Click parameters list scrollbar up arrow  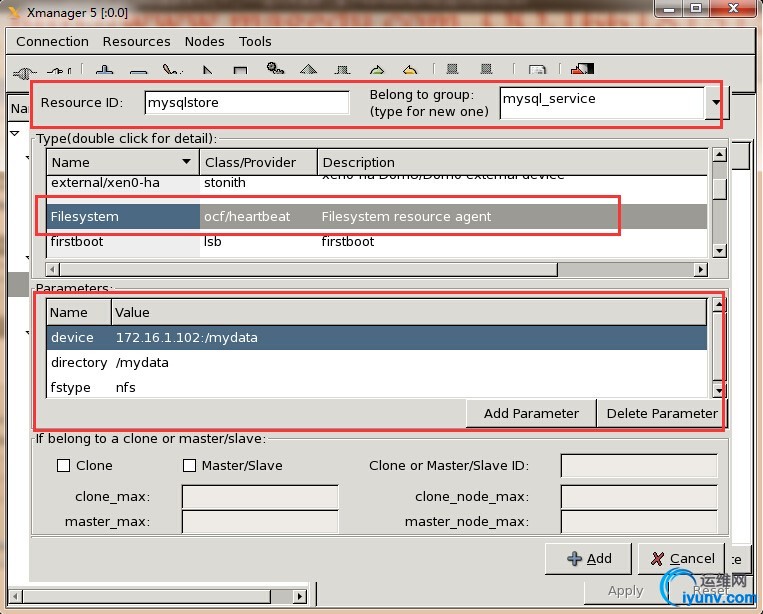(x=719, y=305)
